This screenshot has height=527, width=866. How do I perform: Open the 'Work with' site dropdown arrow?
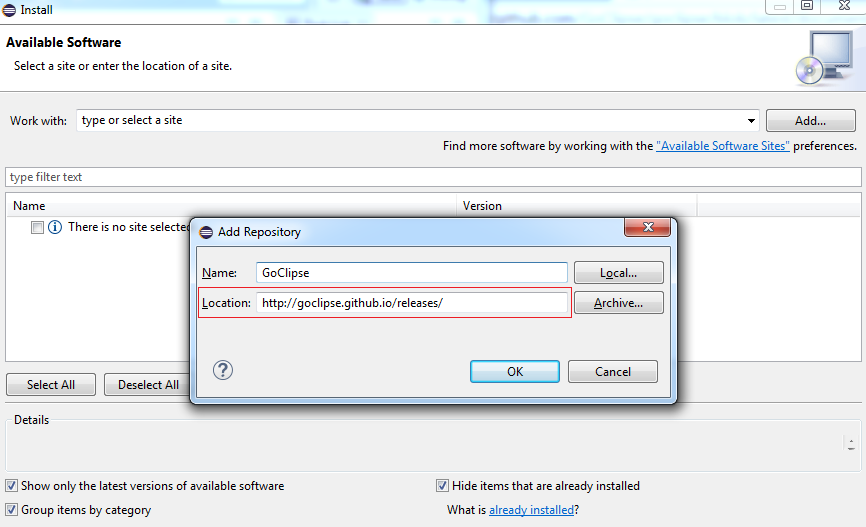751,120
